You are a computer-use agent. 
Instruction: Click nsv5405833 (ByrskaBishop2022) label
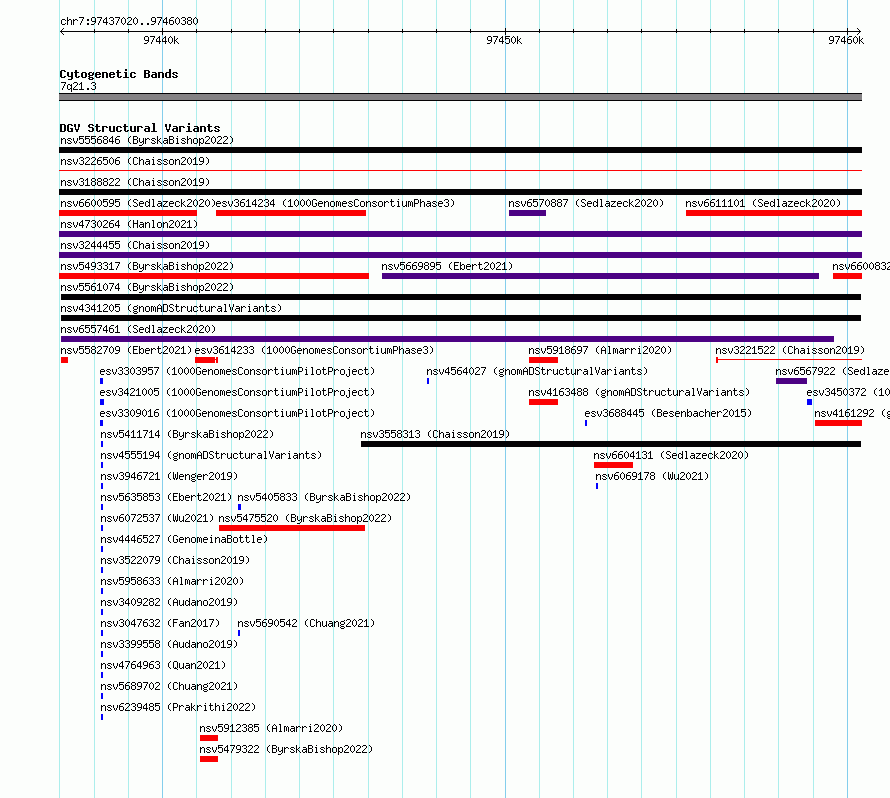(324, 497)
